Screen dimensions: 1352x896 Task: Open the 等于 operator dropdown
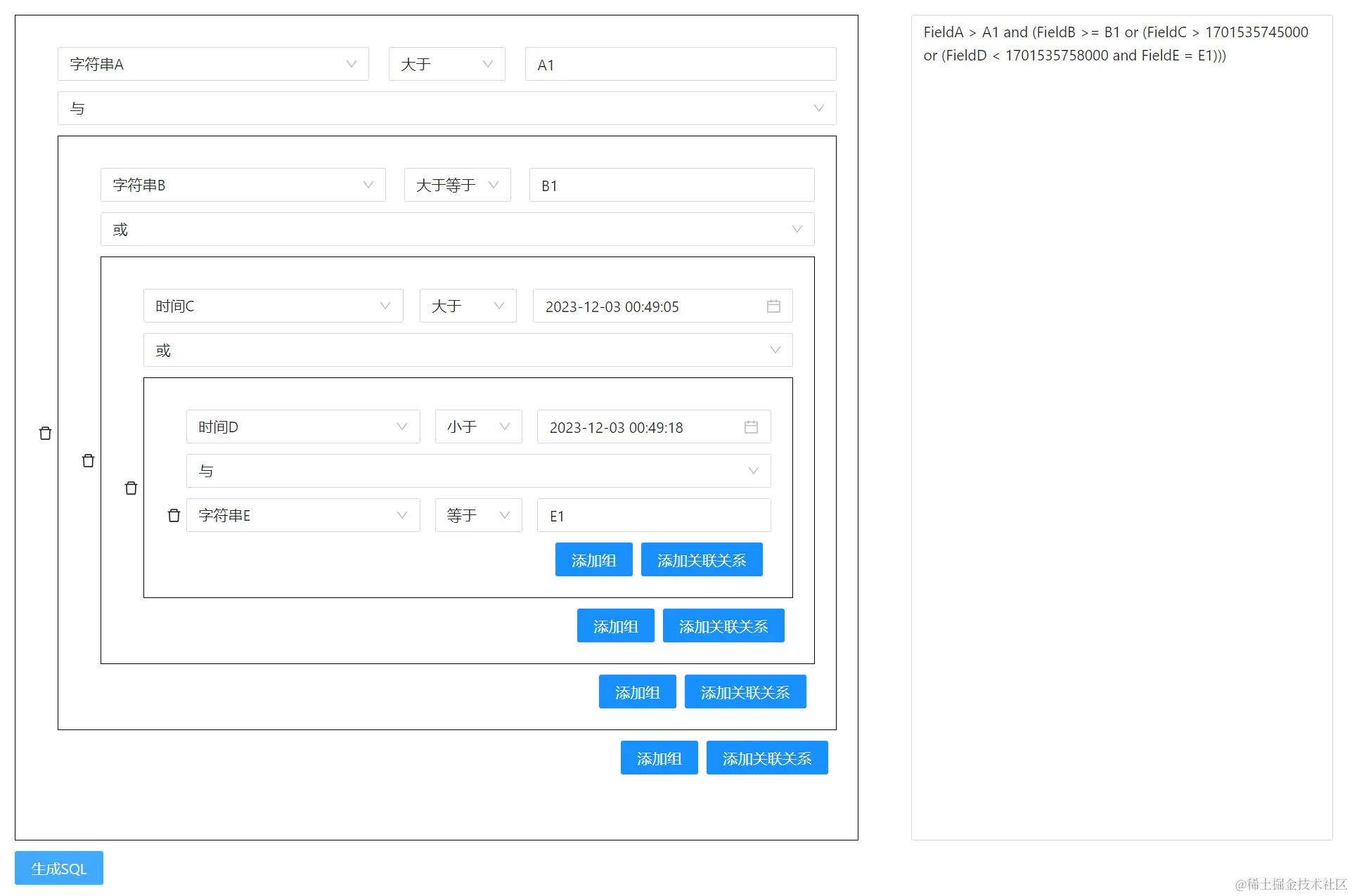point(478,516)
